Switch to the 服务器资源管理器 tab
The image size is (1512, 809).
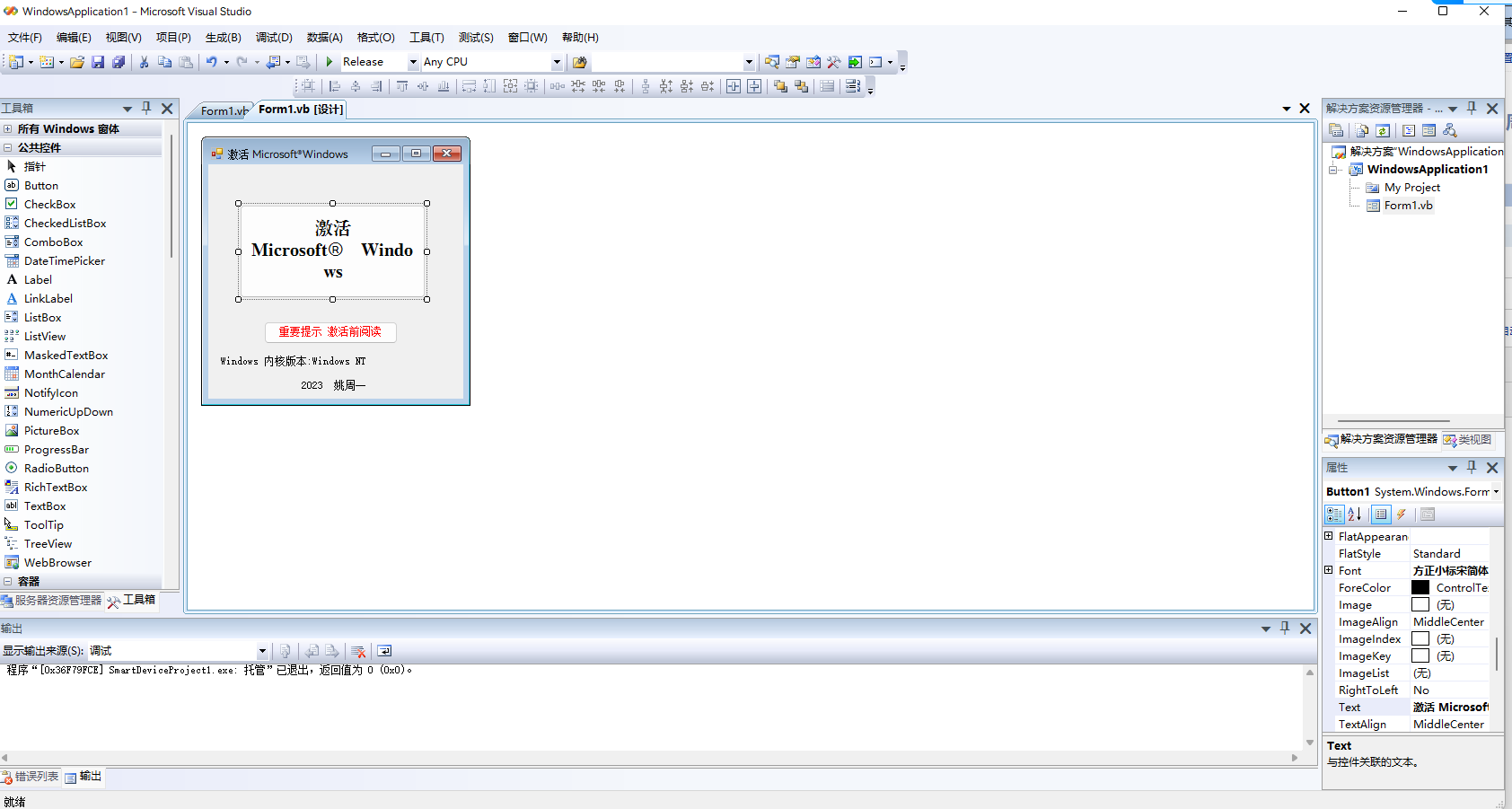click(52, 601)
